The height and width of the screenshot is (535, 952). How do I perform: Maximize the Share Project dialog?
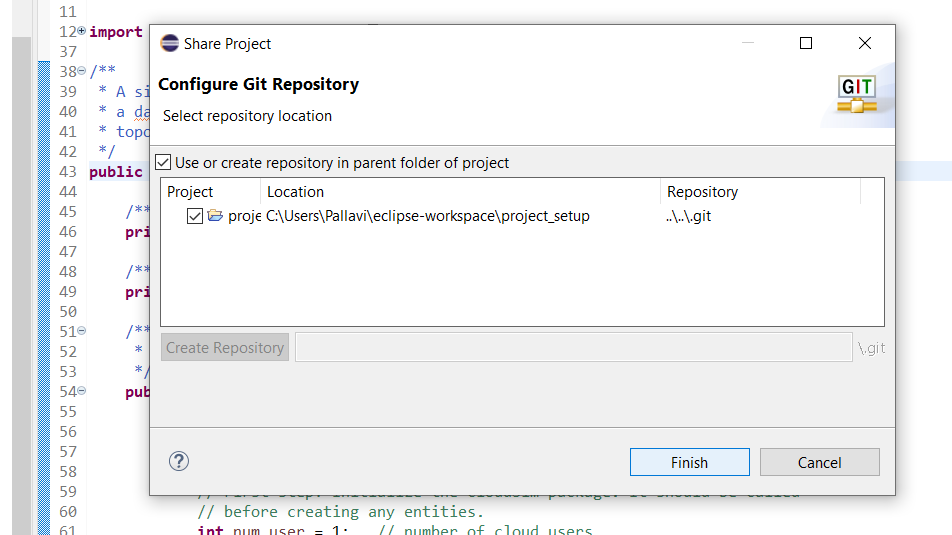(806, 44)
